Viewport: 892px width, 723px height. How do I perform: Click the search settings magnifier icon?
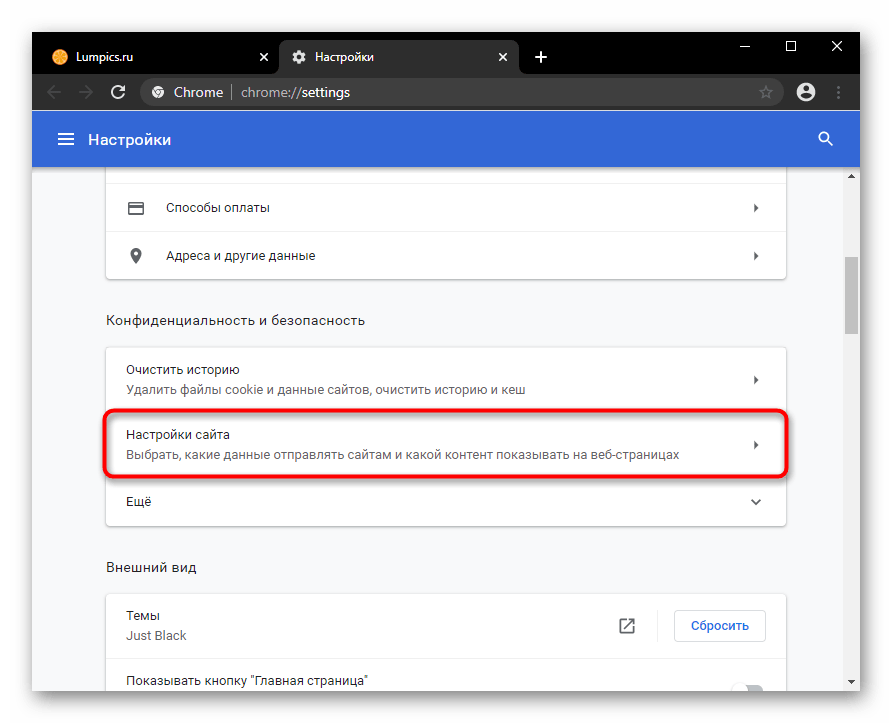[825, 140]
